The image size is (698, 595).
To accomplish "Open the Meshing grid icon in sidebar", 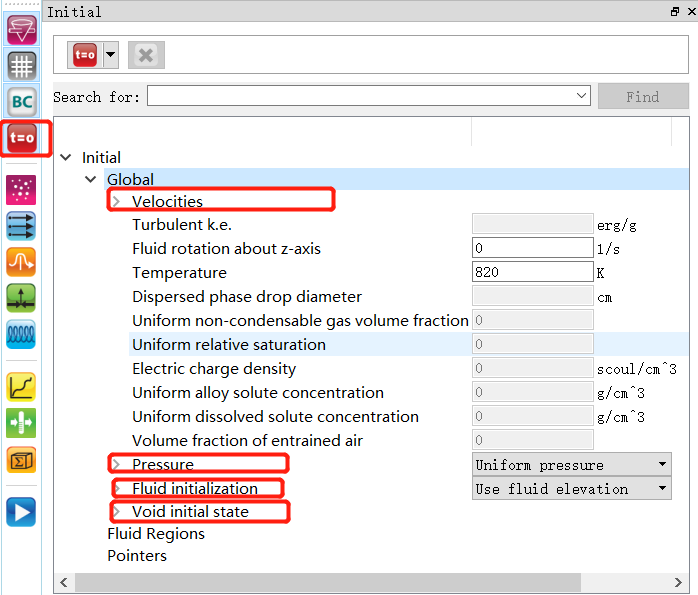I will (x=21, y=65).
